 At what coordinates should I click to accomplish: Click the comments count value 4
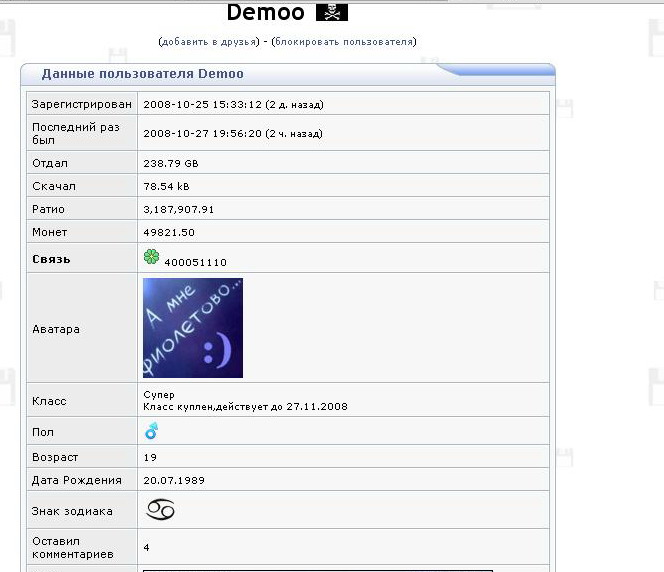tap(146, 547)
